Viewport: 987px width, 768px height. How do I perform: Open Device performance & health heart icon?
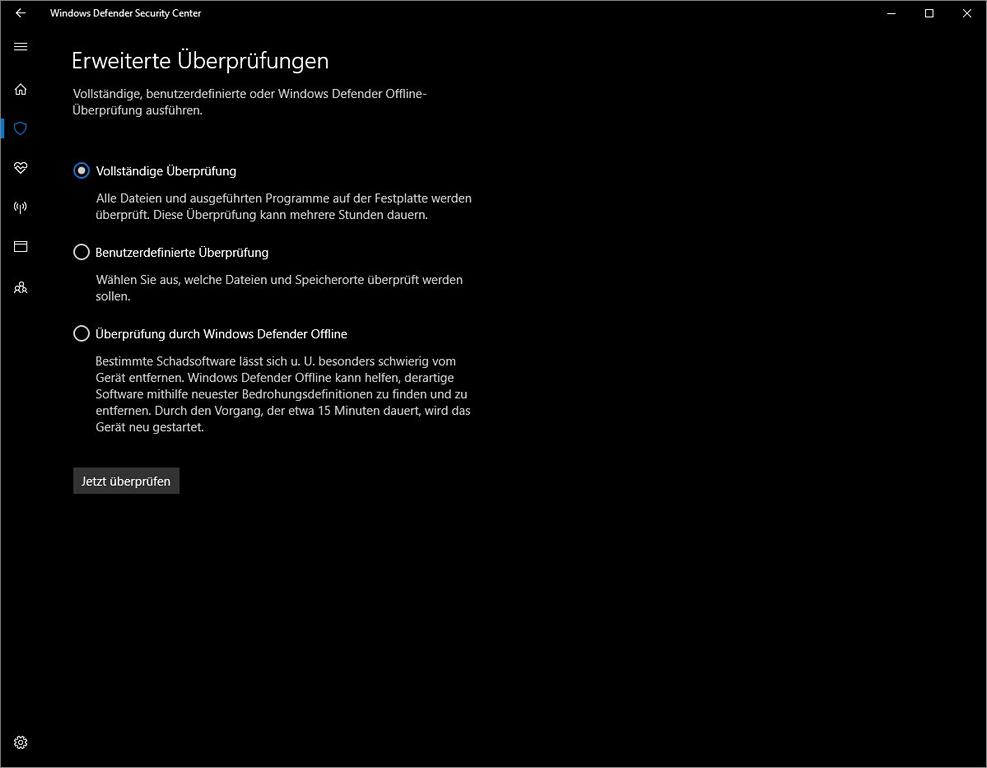(21, 167)
